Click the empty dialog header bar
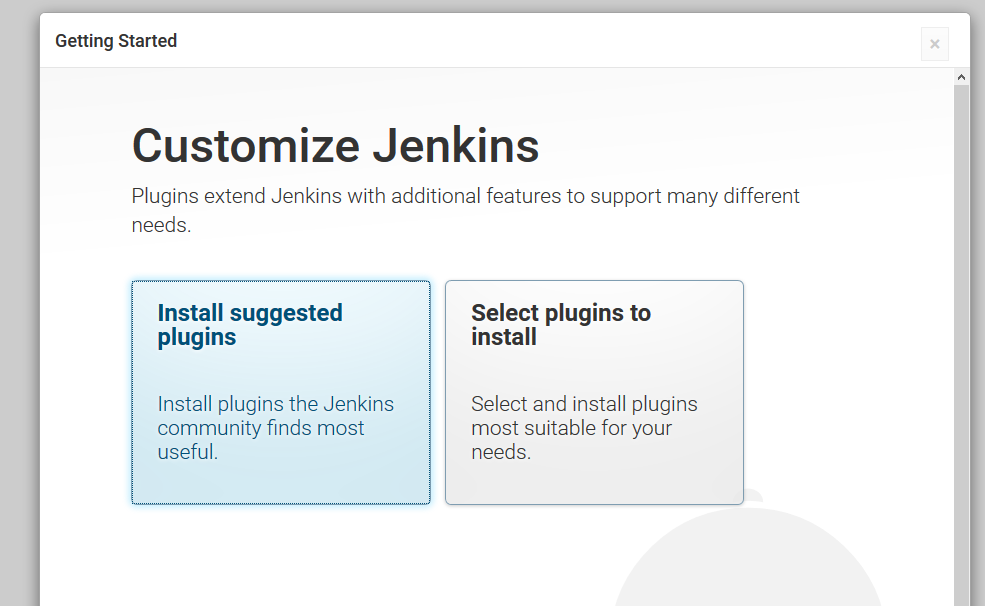Screen dimensions: 985x606 pos(550,41)
